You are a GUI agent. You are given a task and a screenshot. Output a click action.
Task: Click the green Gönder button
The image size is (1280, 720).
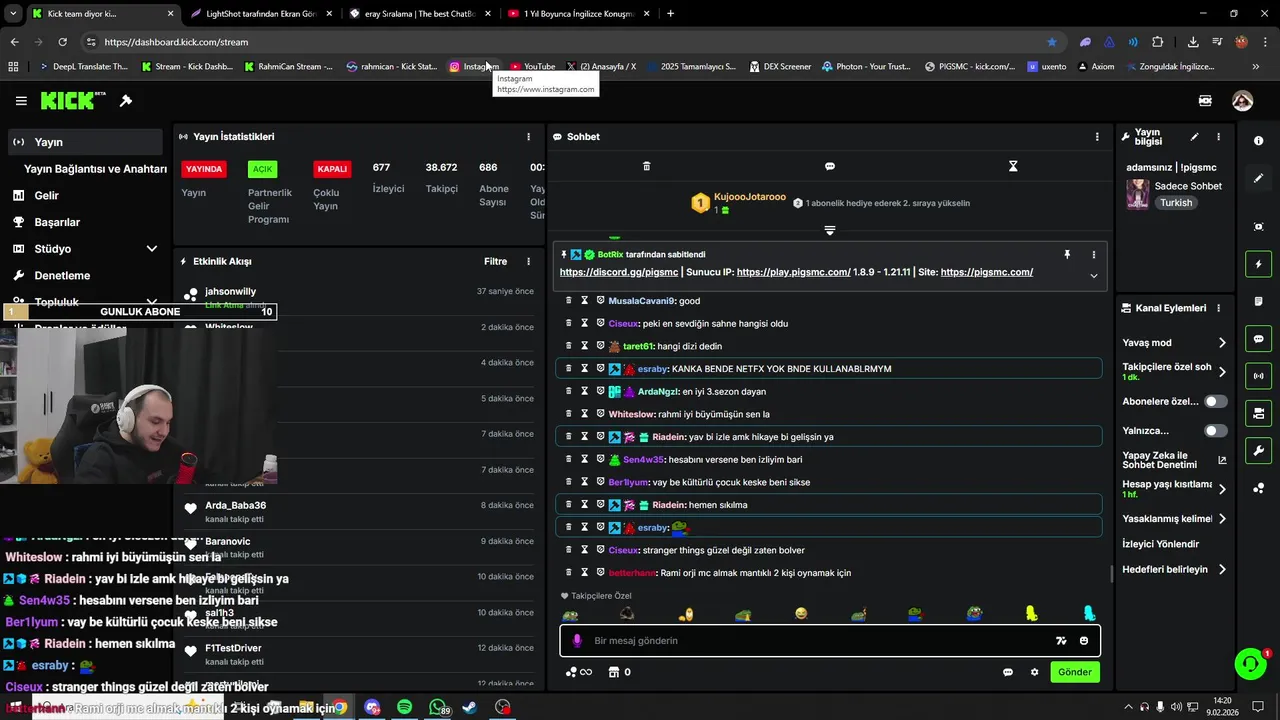pos(1075,672)
